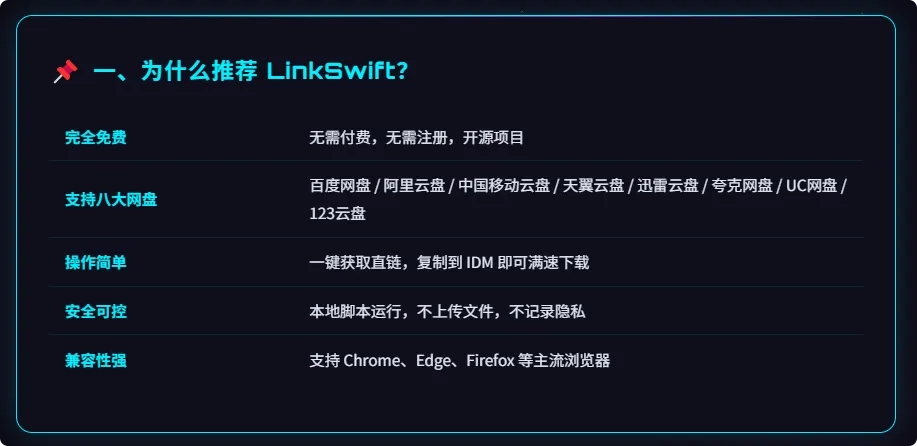Click the red pushpin icon
This screenshot has width=917, height=446.
tap(66, 72)
